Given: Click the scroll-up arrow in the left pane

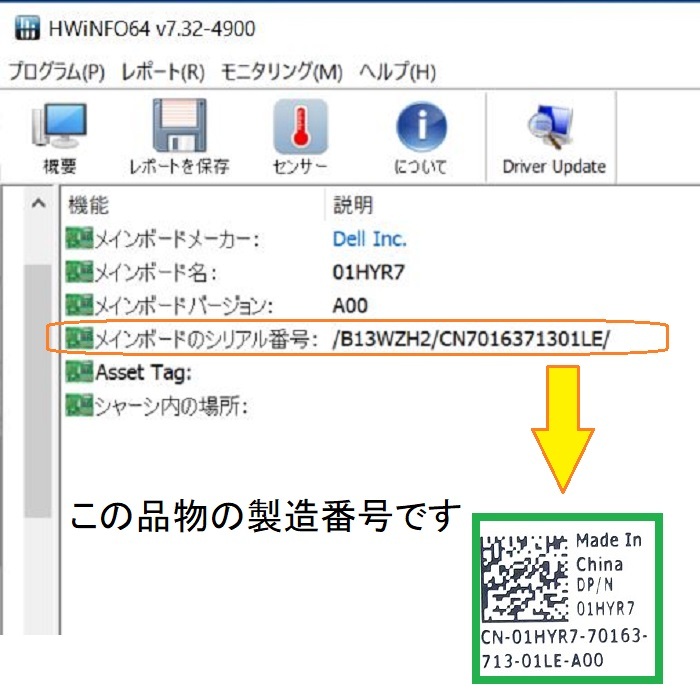Looking at the screenshot, I should [x=38, y=204].
